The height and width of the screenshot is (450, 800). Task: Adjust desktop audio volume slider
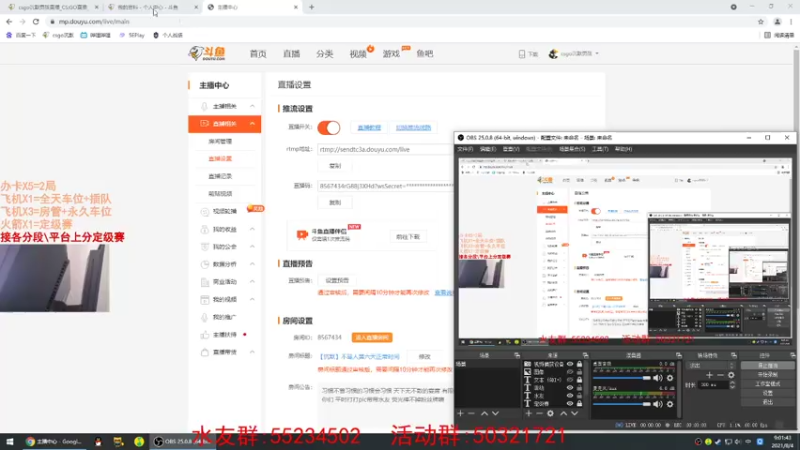tap(622, 378)
